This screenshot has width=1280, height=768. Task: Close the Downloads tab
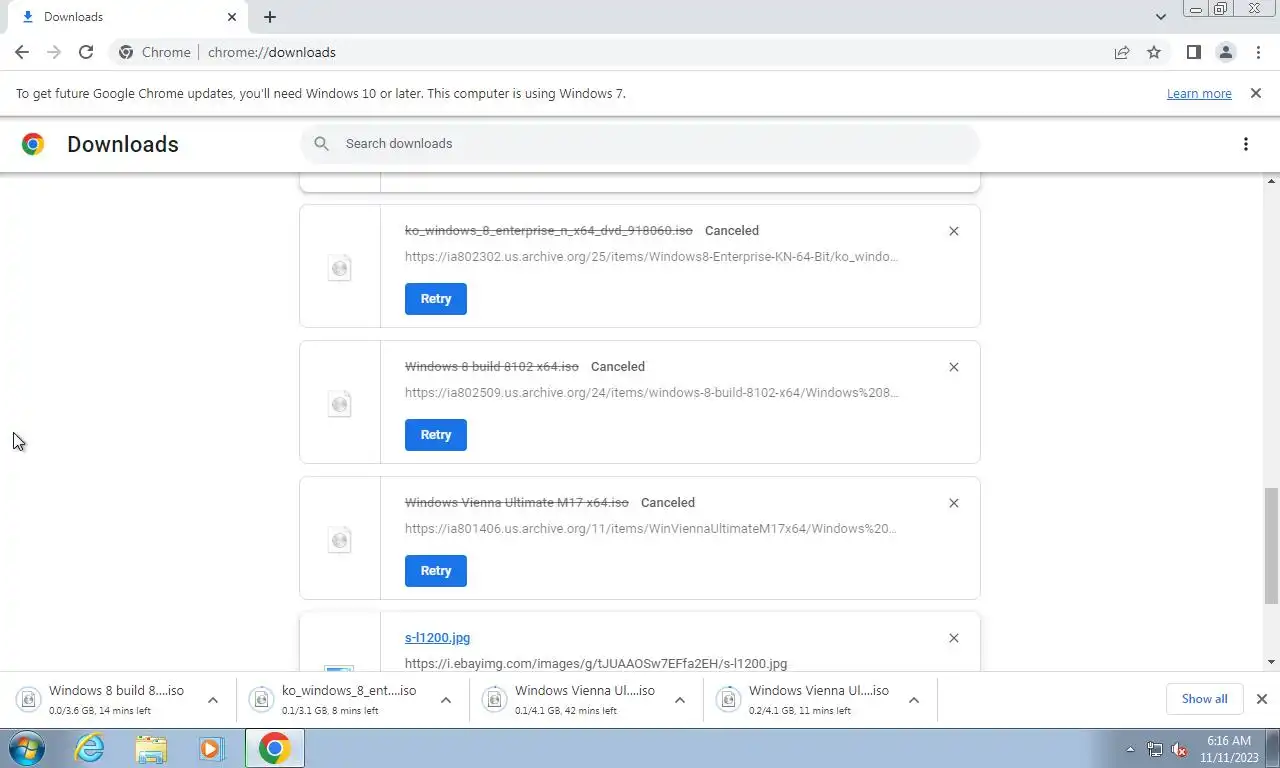click(x=232, y=17)
